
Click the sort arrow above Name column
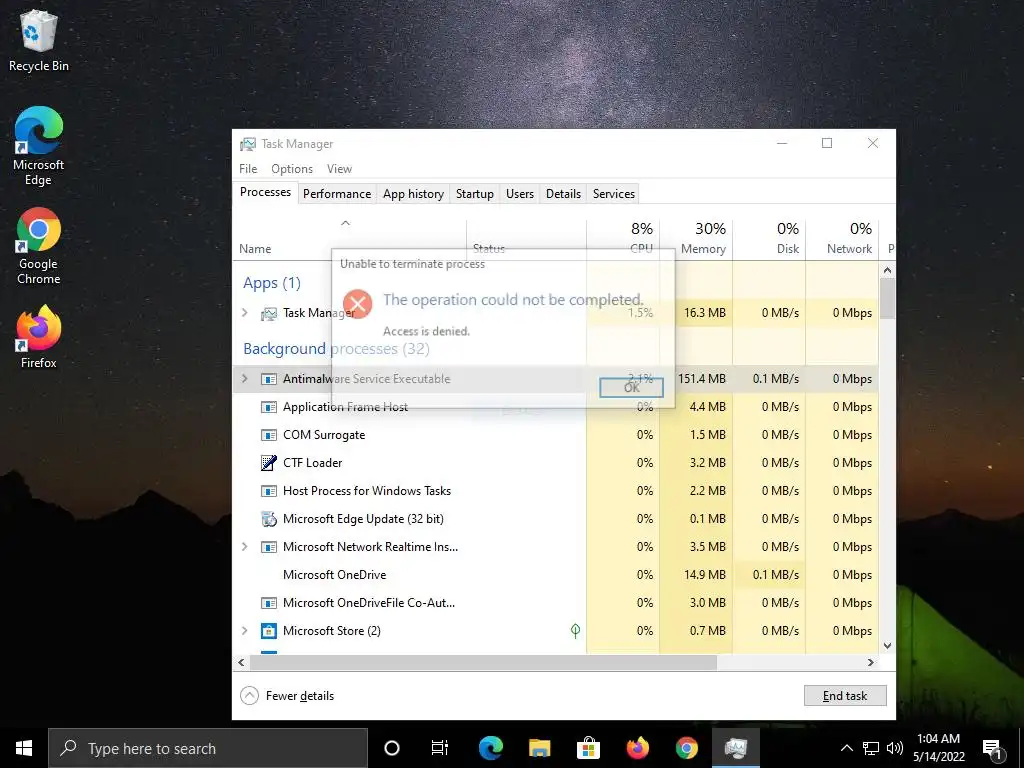pyautogui.click(x=345, y=223)
